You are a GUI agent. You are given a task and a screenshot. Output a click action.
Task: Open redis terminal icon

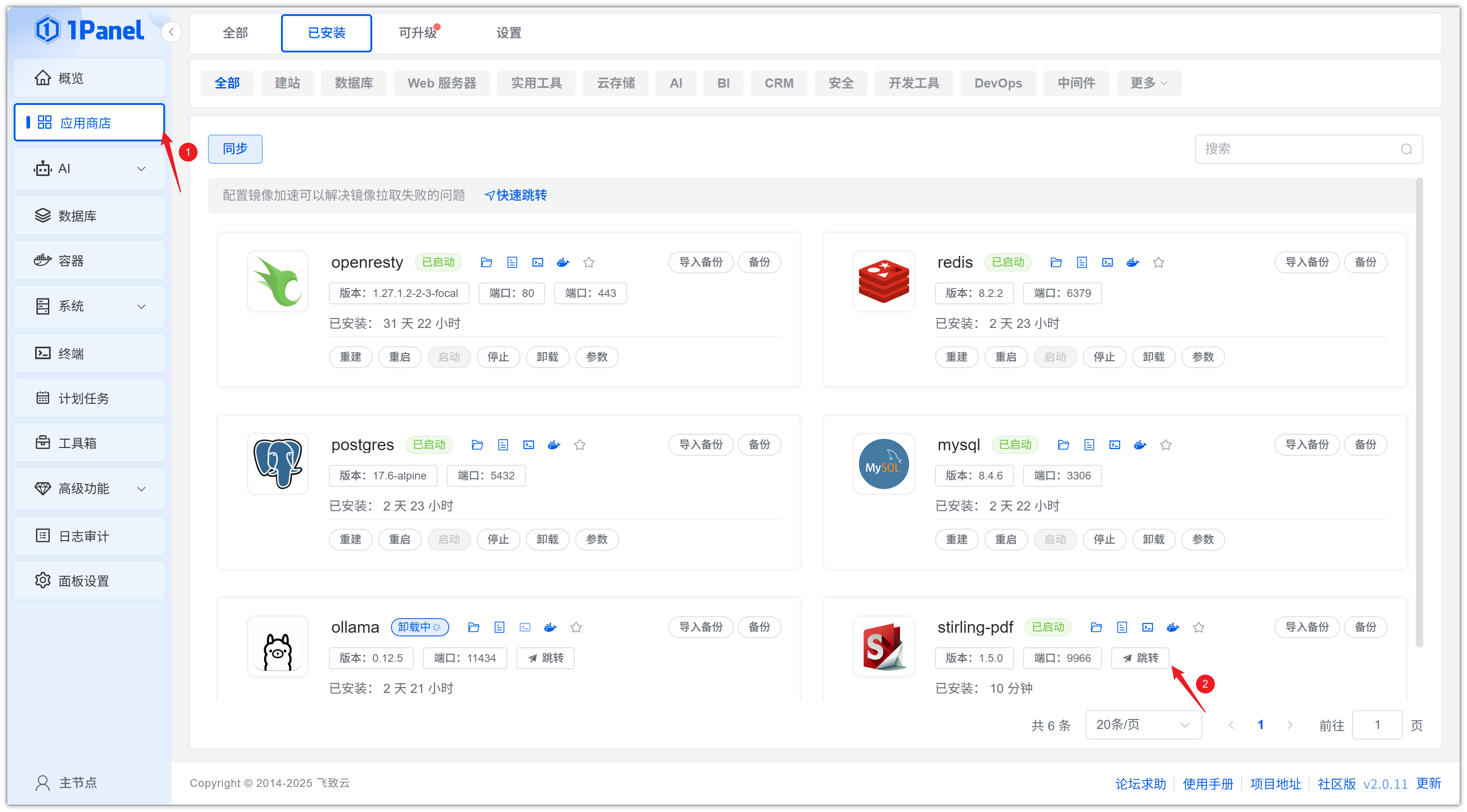1107,262
